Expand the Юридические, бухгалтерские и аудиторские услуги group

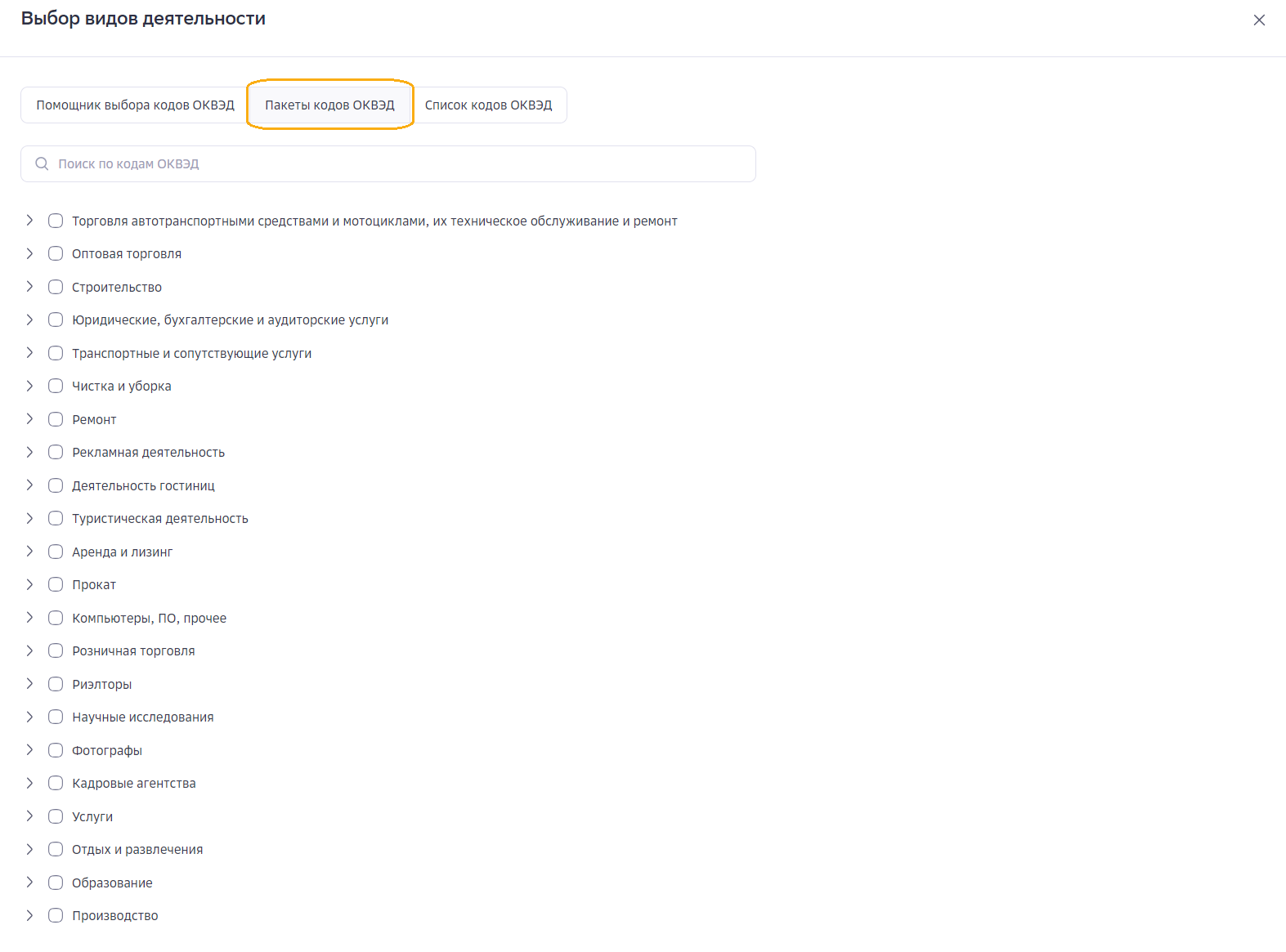click(x=29, y=320)
